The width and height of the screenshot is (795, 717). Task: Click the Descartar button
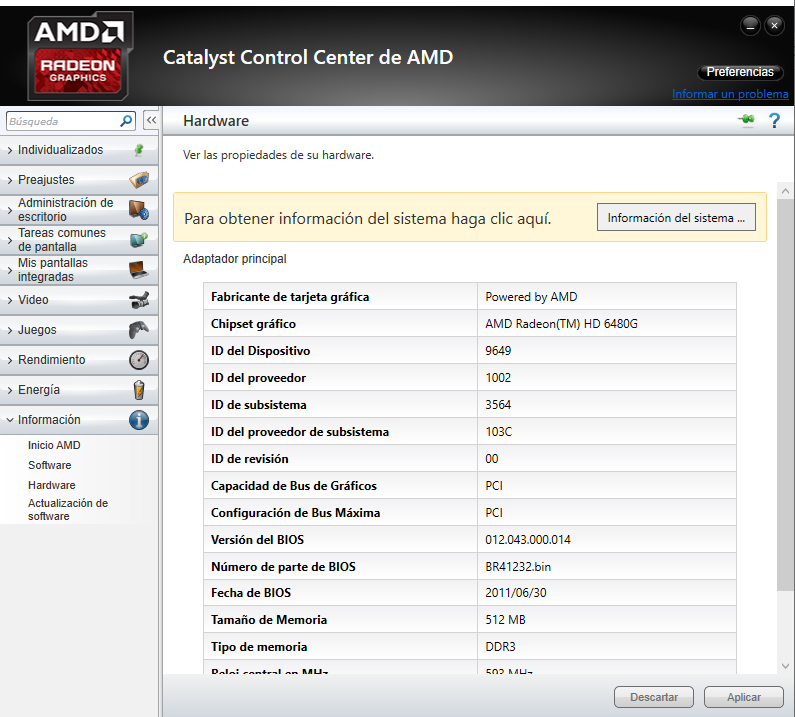(654, 697)
